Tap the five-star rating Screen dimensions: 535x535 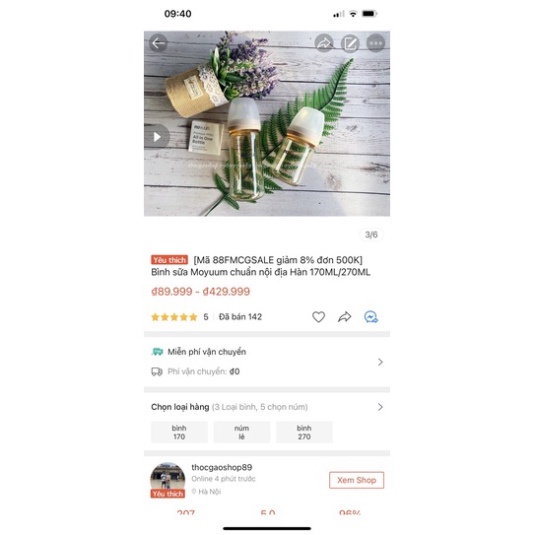pos(174,317)
